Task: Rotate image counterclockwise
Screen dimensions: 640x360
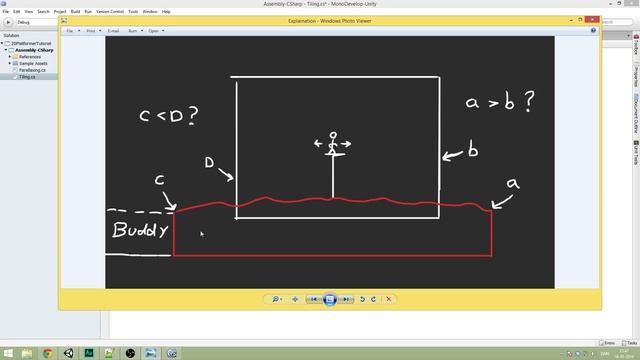Action: 362,299
